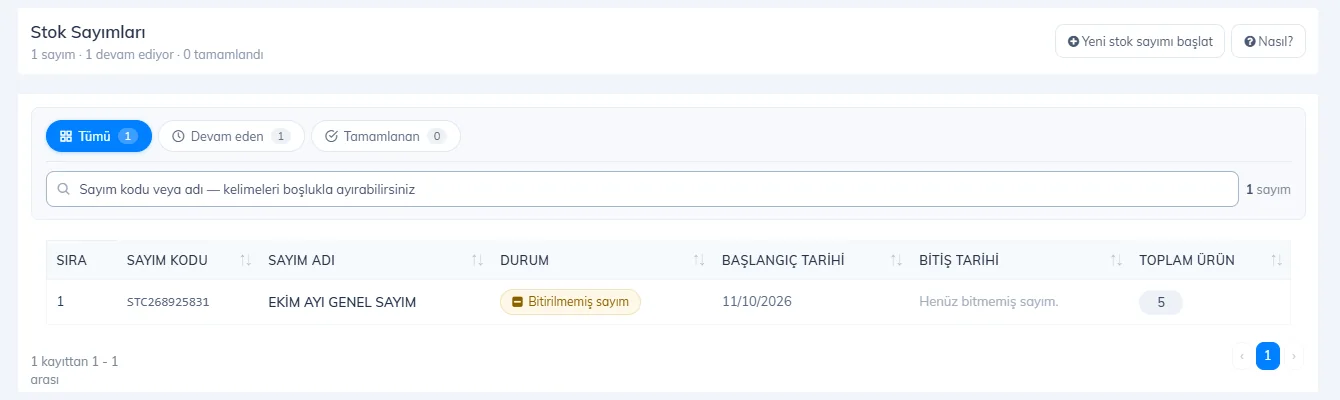
Task: Open the Nasıl? help button
Action: (1268, 42)
